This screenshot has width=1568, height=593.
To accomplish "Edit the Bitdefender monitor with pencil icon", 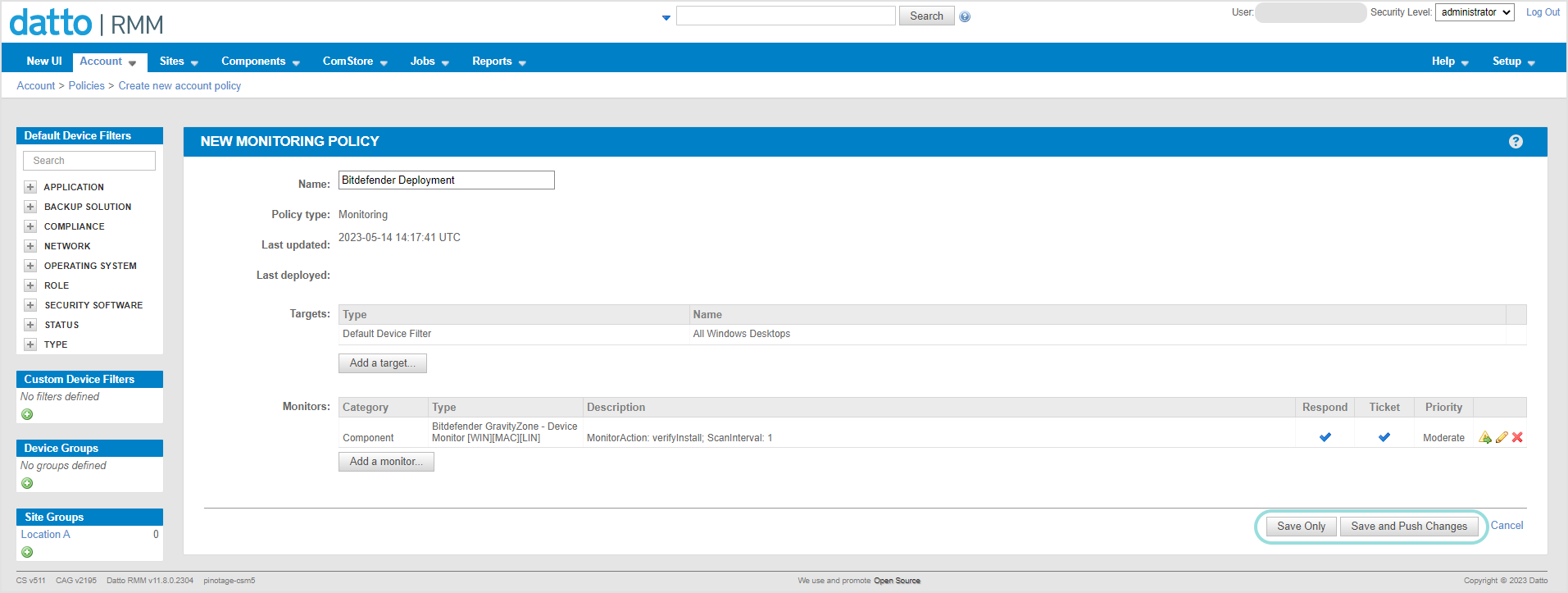I will point(1502,437).
